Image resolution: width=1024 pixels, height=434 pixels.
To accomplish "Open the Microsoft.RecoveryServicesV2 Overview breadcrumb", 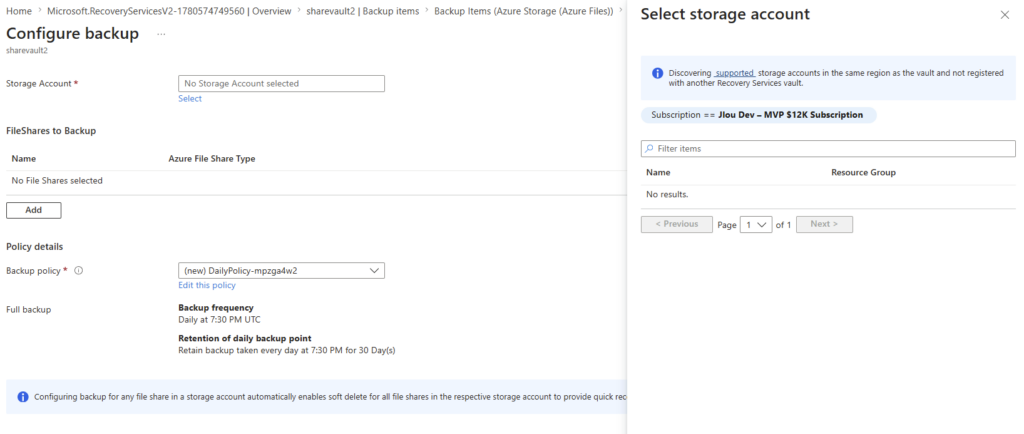I will pos(169,11).
